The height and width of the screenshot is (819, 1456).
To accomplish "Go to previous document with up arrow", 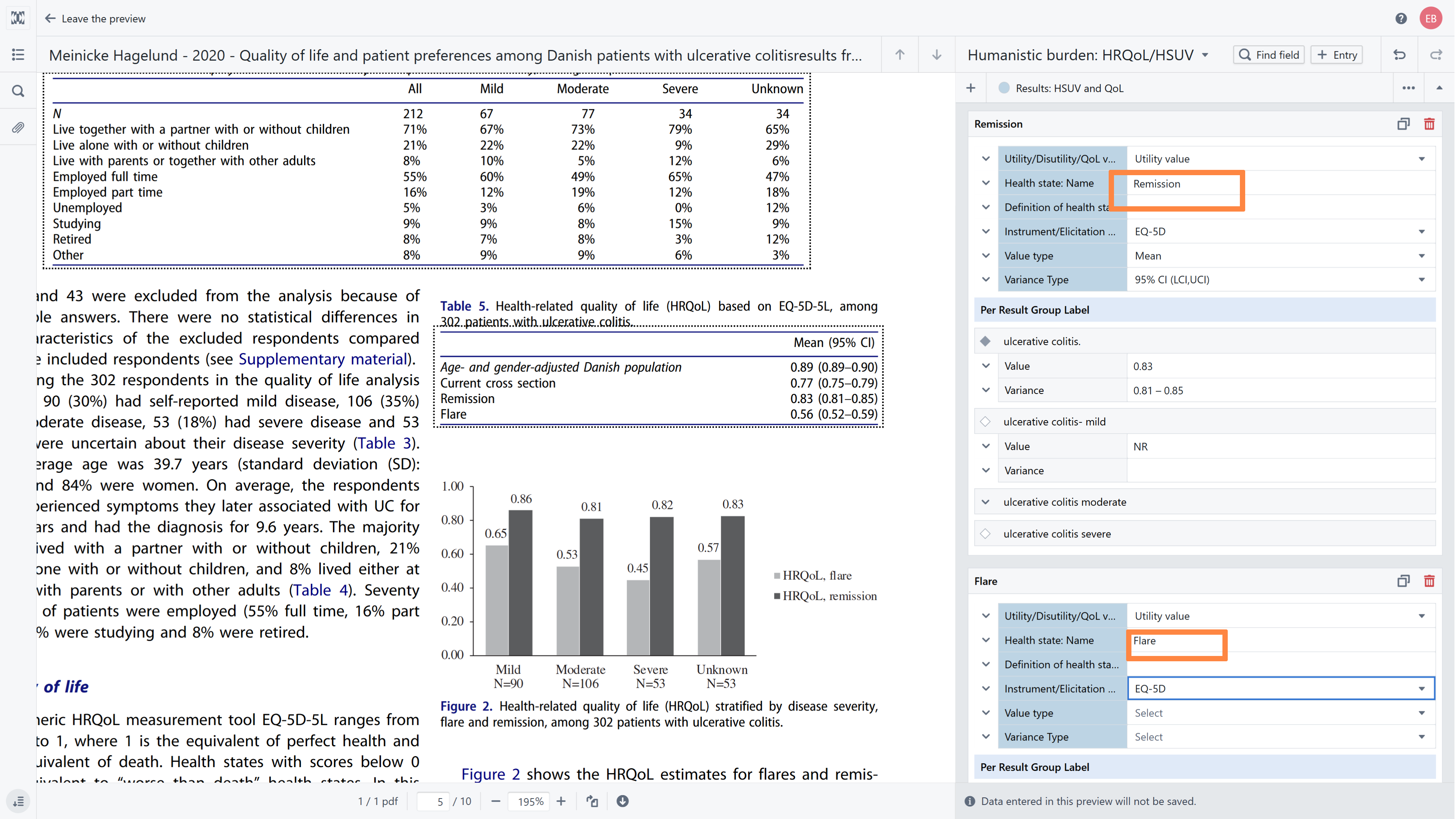I will point(900,55).
